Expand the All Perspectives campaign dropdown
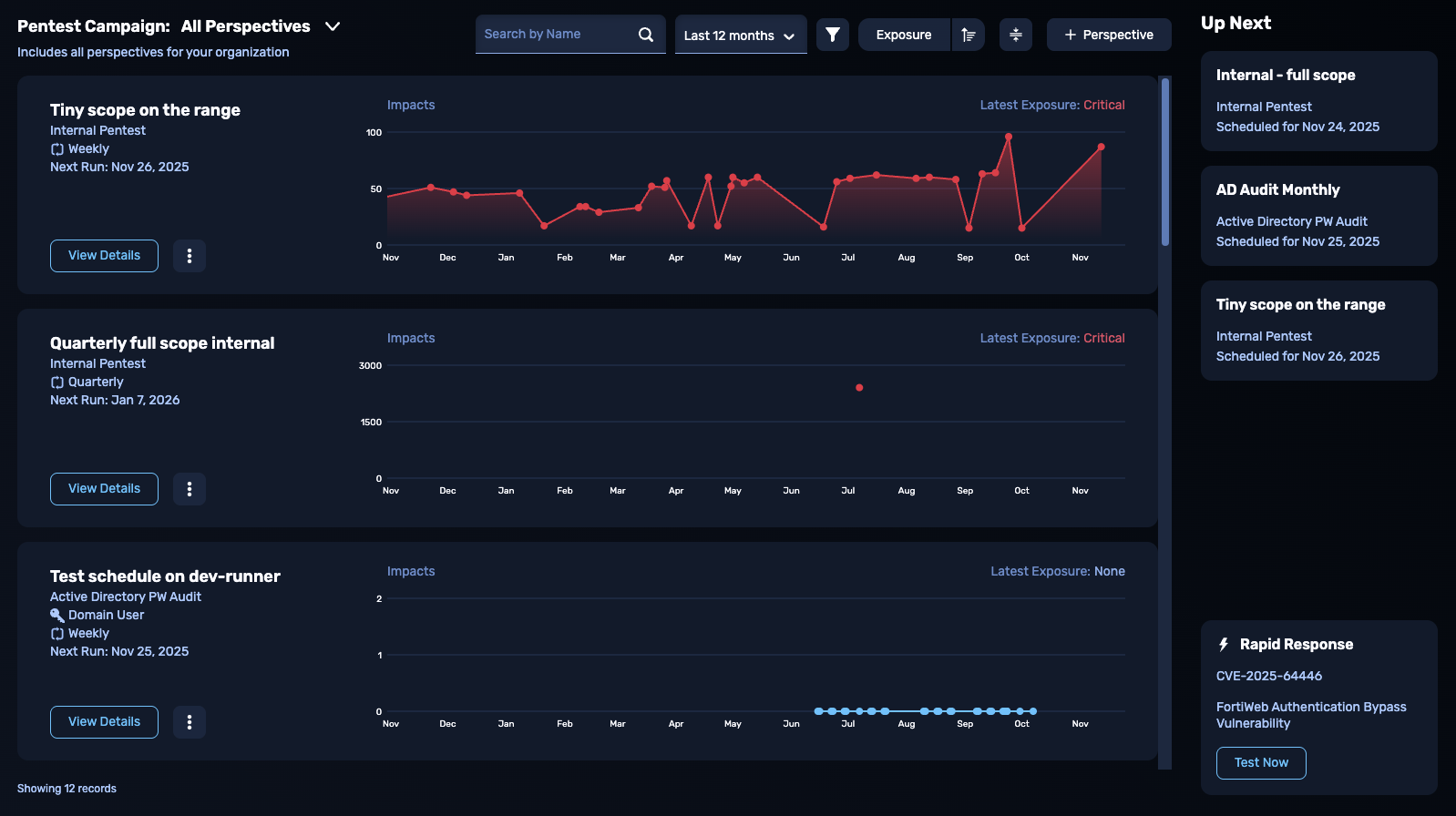This screenshot has height=816, width=1456. pos(333,26)
